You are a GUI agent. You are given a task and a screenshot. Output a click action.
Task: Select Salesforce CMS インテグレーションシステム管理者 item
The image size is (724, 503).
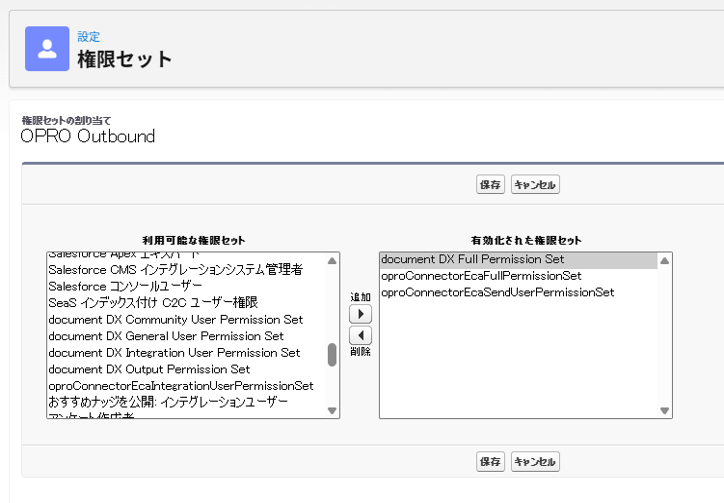(186, 269)
